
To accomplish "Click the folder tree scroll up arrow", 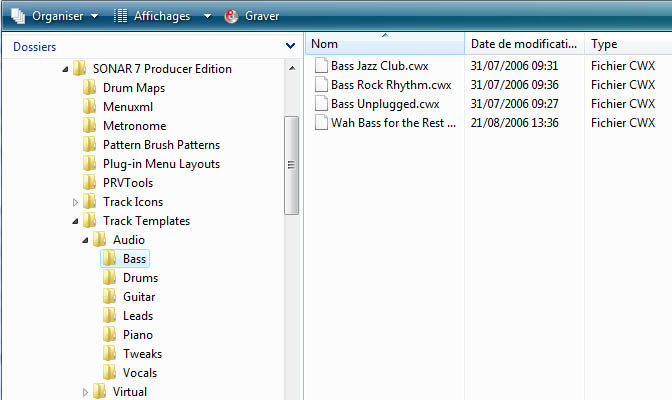I will [292, 69].
